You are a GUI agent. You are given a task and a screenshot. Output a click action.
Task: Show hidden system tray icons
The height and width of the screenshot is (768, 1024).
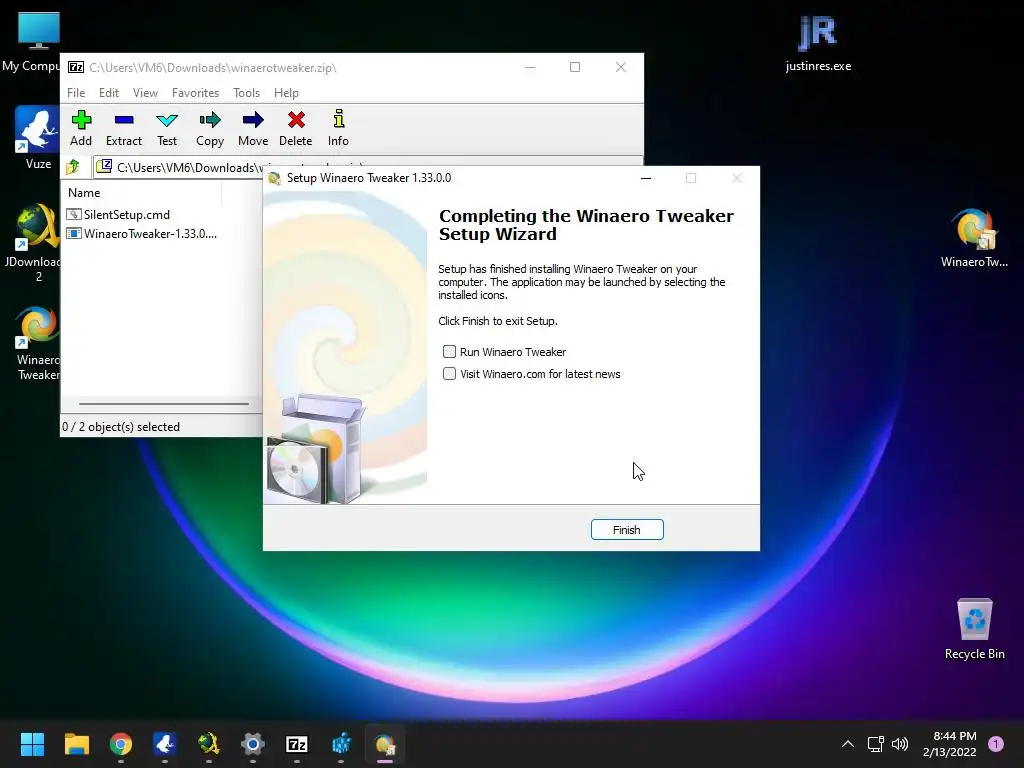point(848,744)
